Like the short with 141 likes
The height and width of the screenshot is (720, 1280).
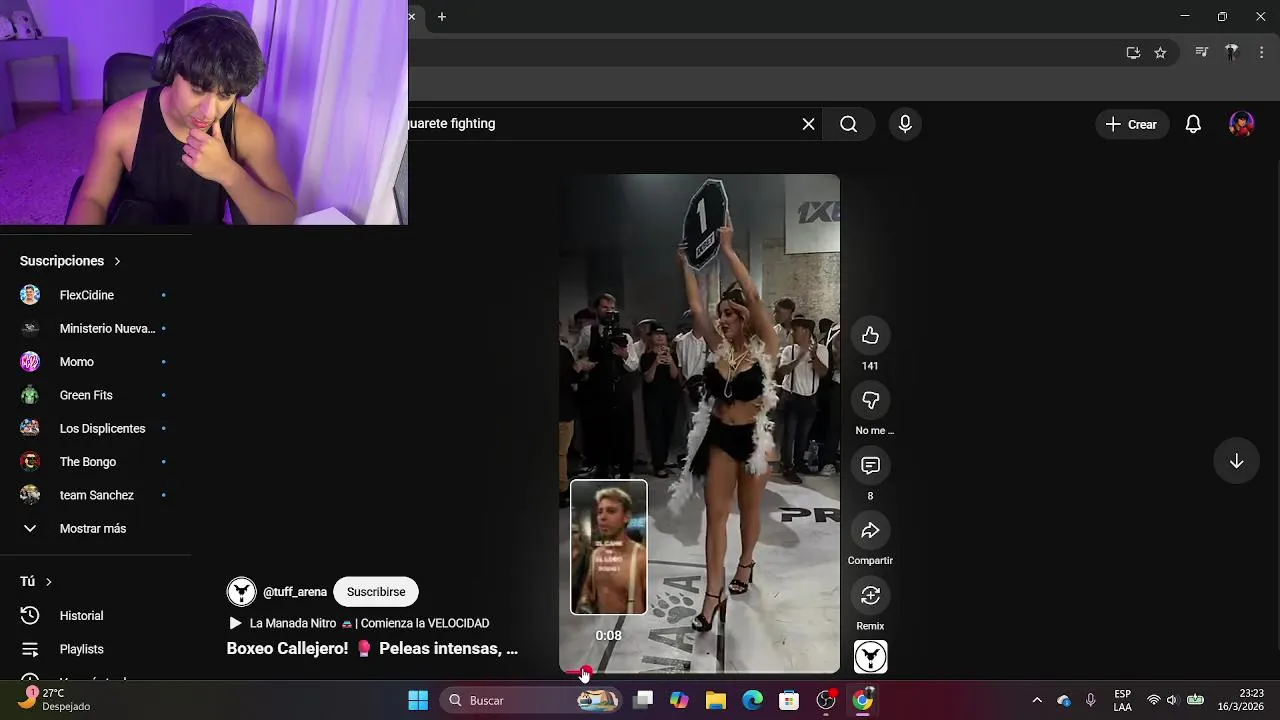coord(870,336)
